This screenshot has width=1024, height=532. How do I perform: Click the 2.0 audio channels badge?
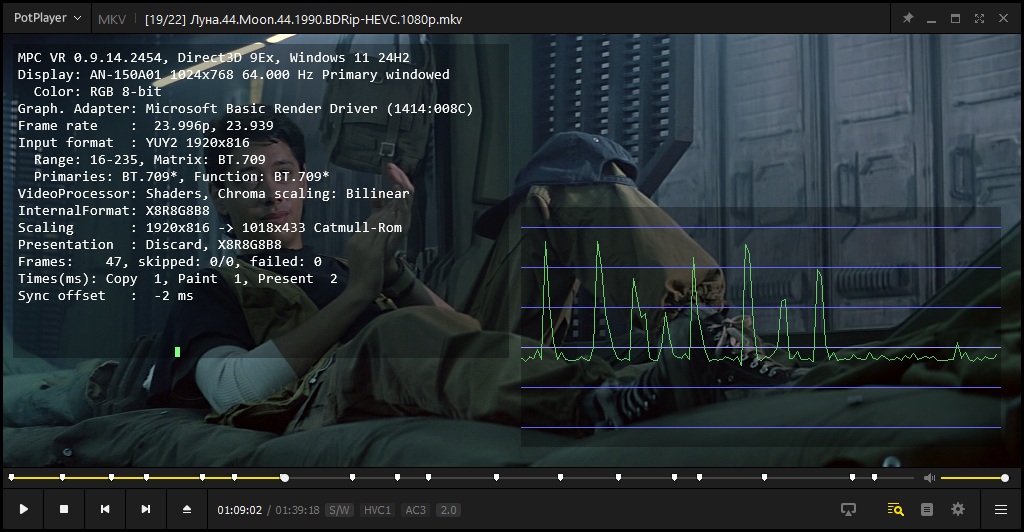449,510
